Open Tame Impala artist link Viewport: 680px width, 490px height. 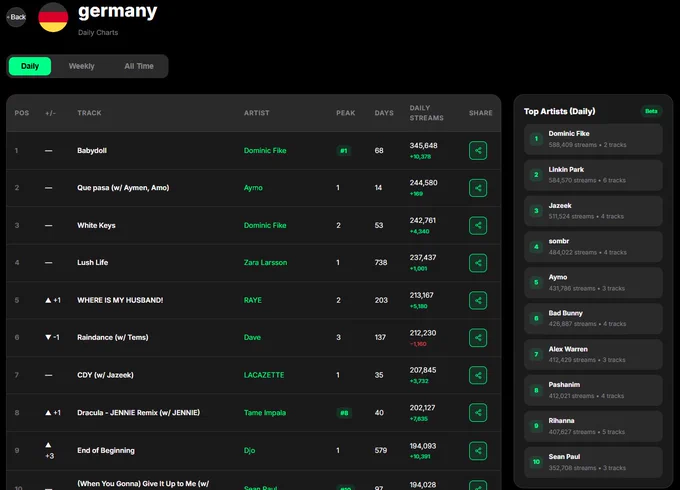(265, 413)
